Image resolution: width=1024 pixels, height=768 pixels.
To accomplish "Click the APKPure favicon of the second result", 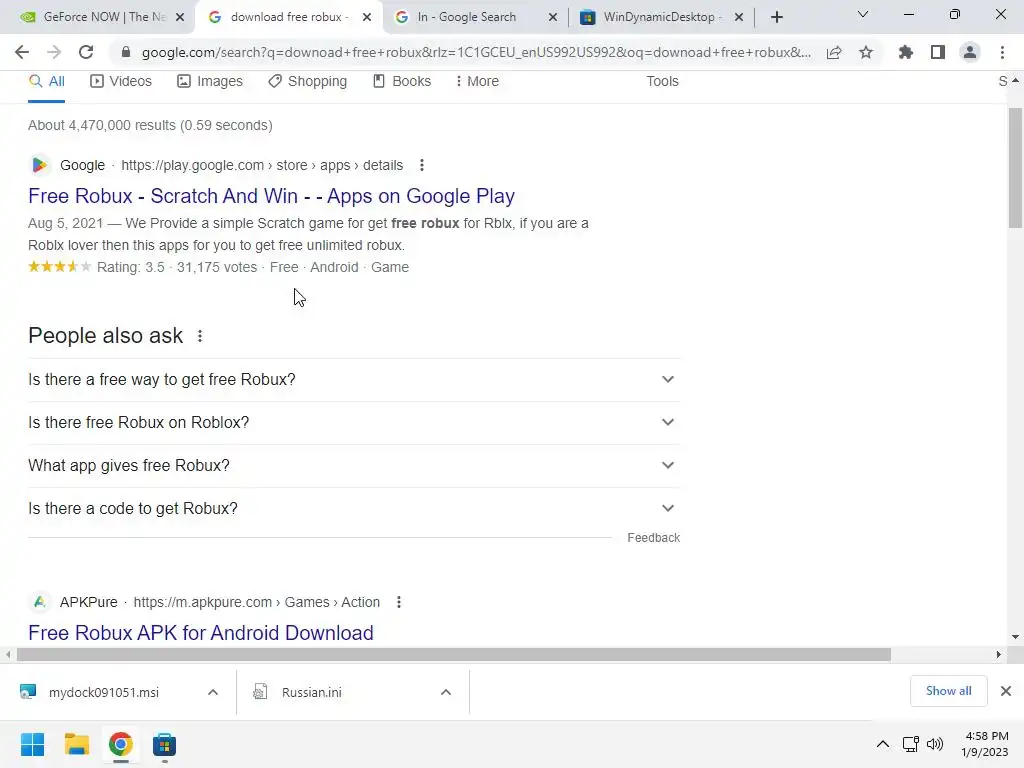I will click(x=39, y=602).
